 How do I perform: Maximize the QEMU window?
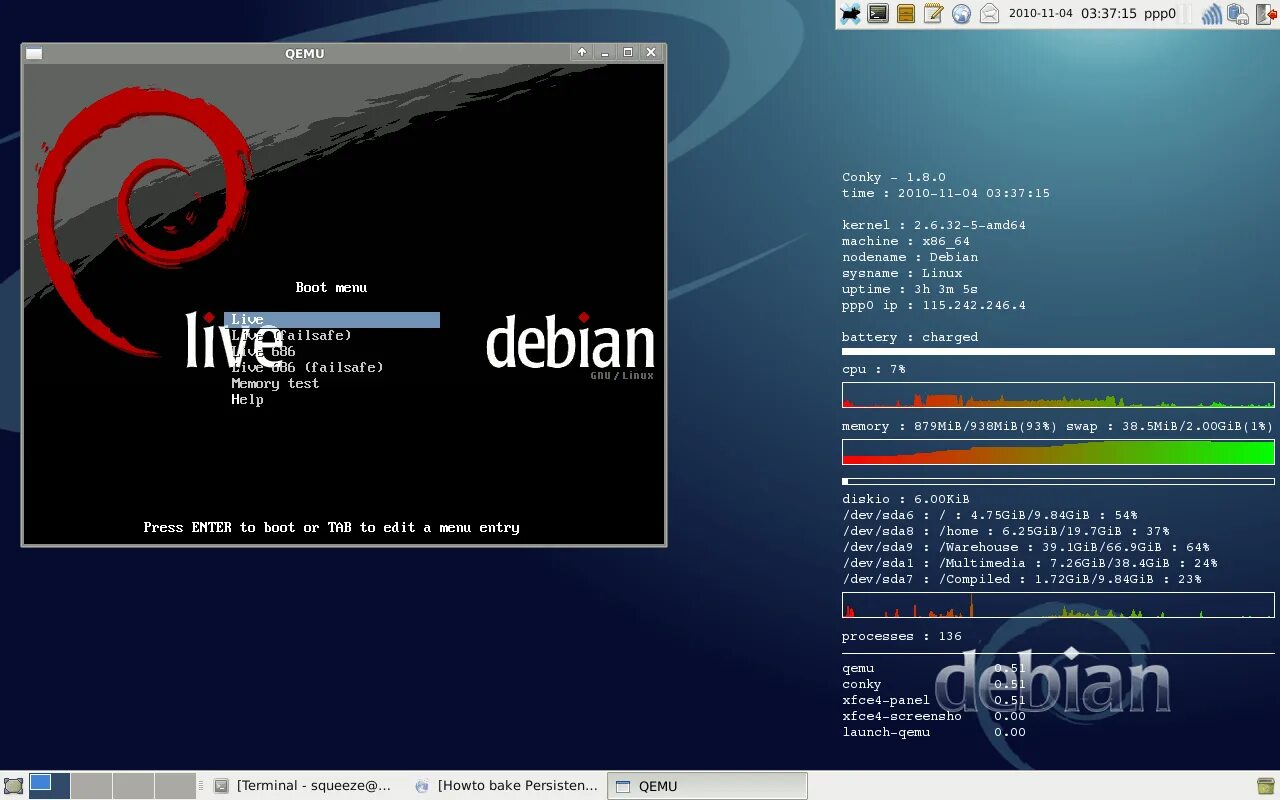(628, 53)
